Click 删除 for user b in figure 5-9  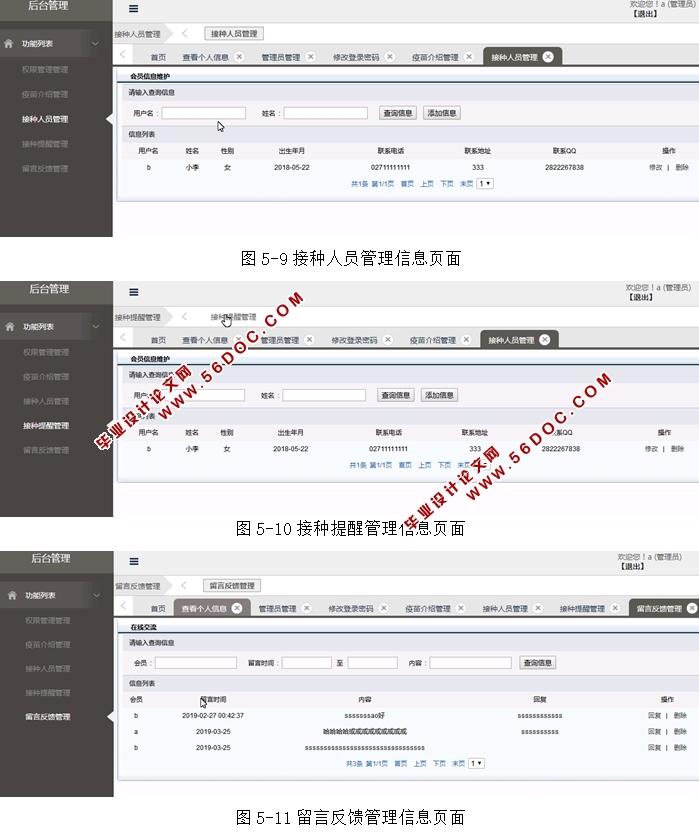(x=682, y=168)
